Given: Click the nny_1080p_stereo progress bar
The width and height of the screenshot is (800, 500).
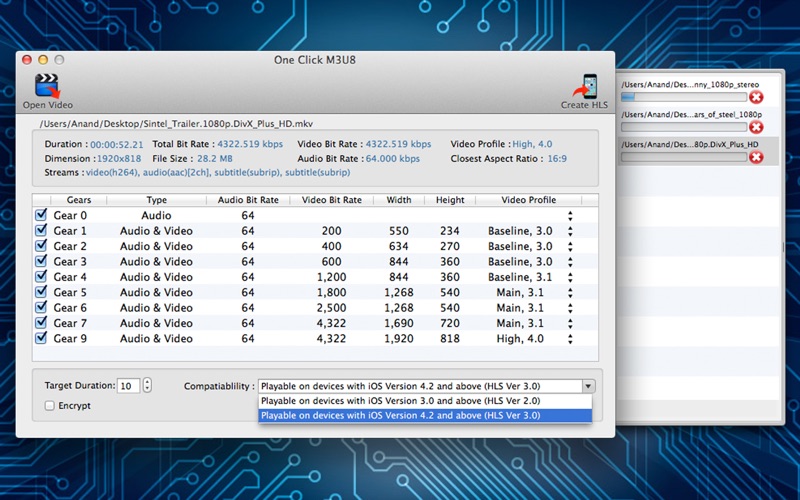Looking at the screenshot, I should pyautogui.click(x=684, y=97).
